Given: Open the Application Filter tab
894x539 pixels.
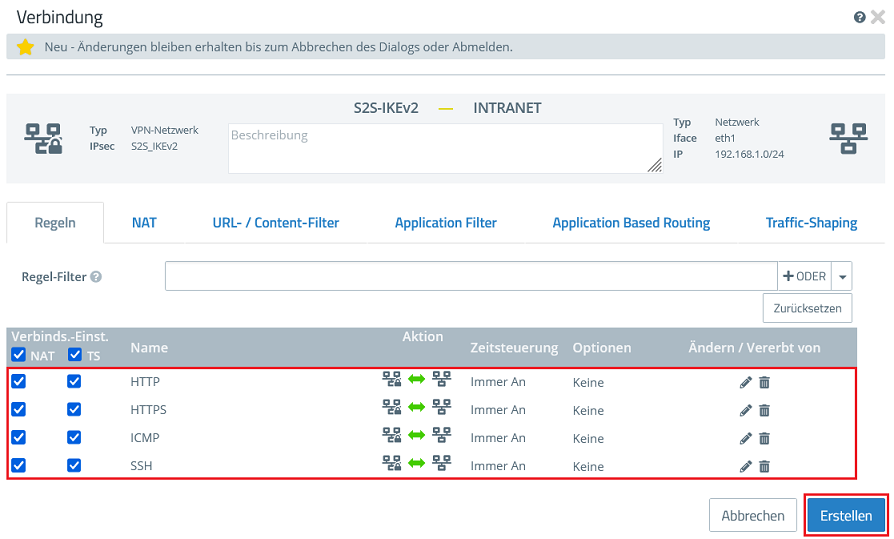Looking at the screenshot, I should pos(445,223).
